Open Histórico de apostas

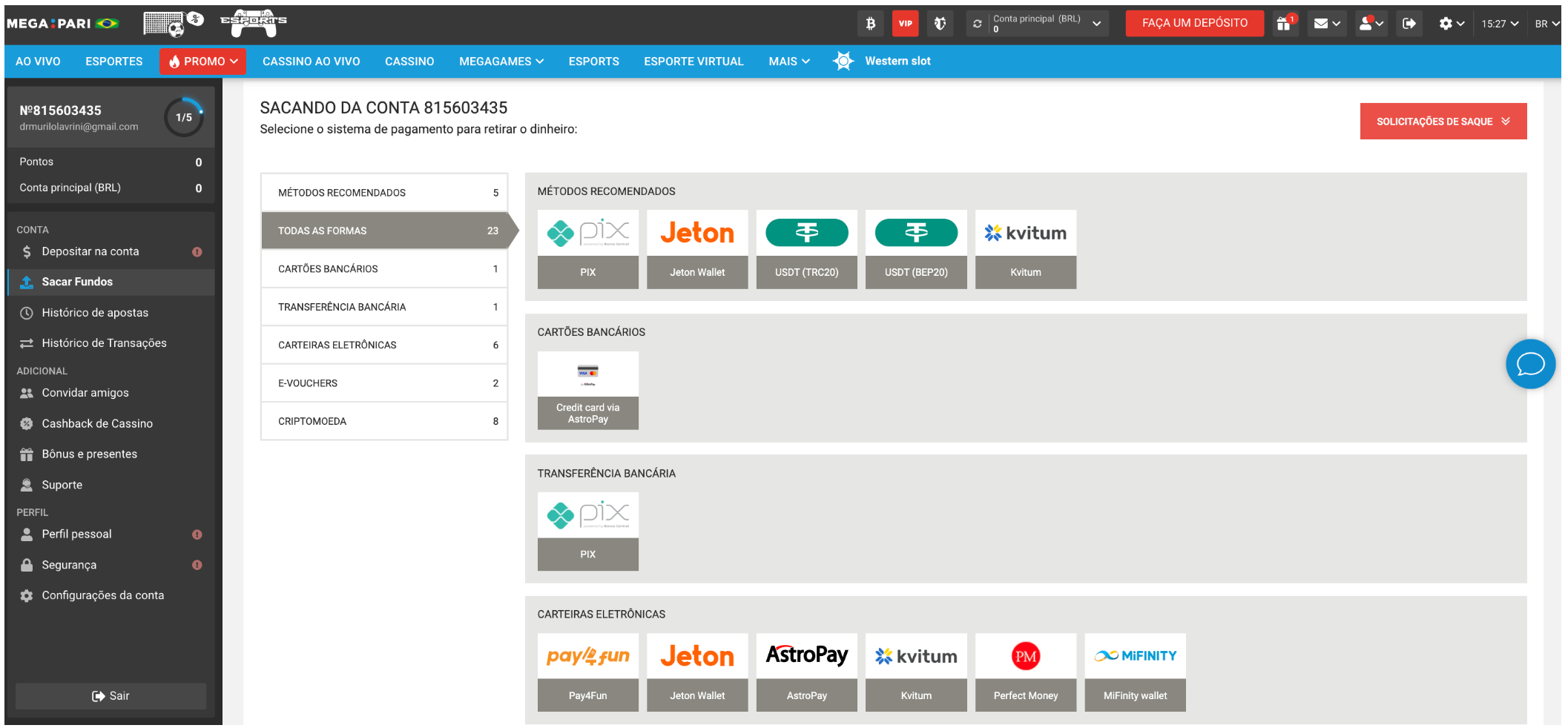[x=111, y=313]
